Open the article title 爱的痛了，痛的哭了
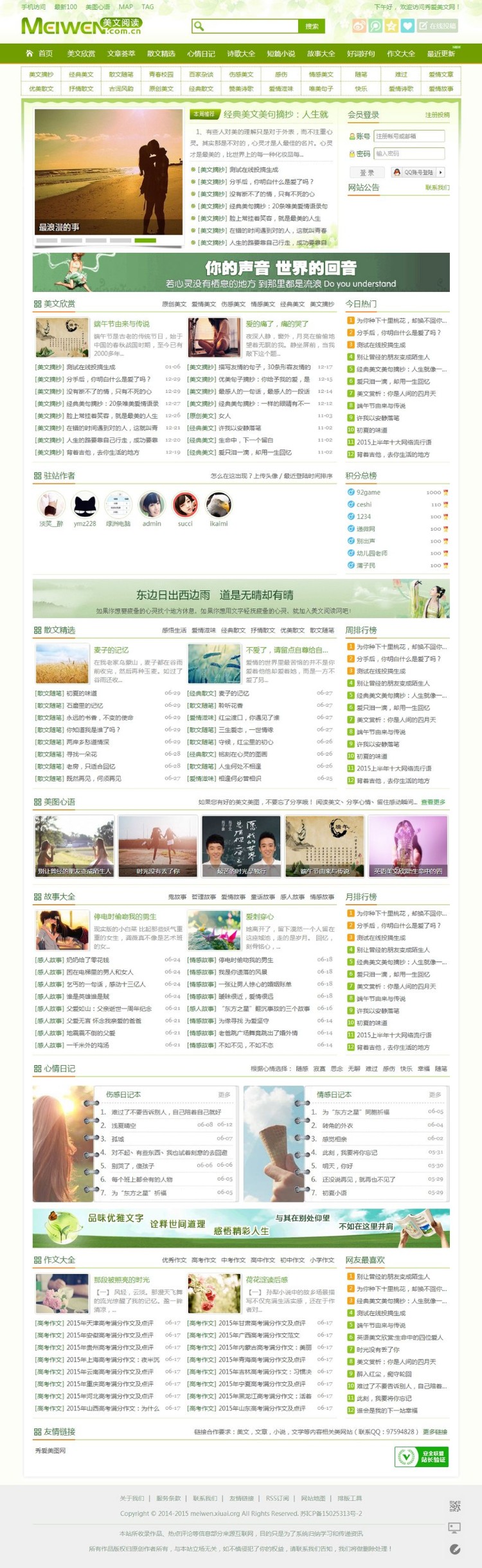Viewport: 482px width, 1568px height. click(x=277, y=324)
